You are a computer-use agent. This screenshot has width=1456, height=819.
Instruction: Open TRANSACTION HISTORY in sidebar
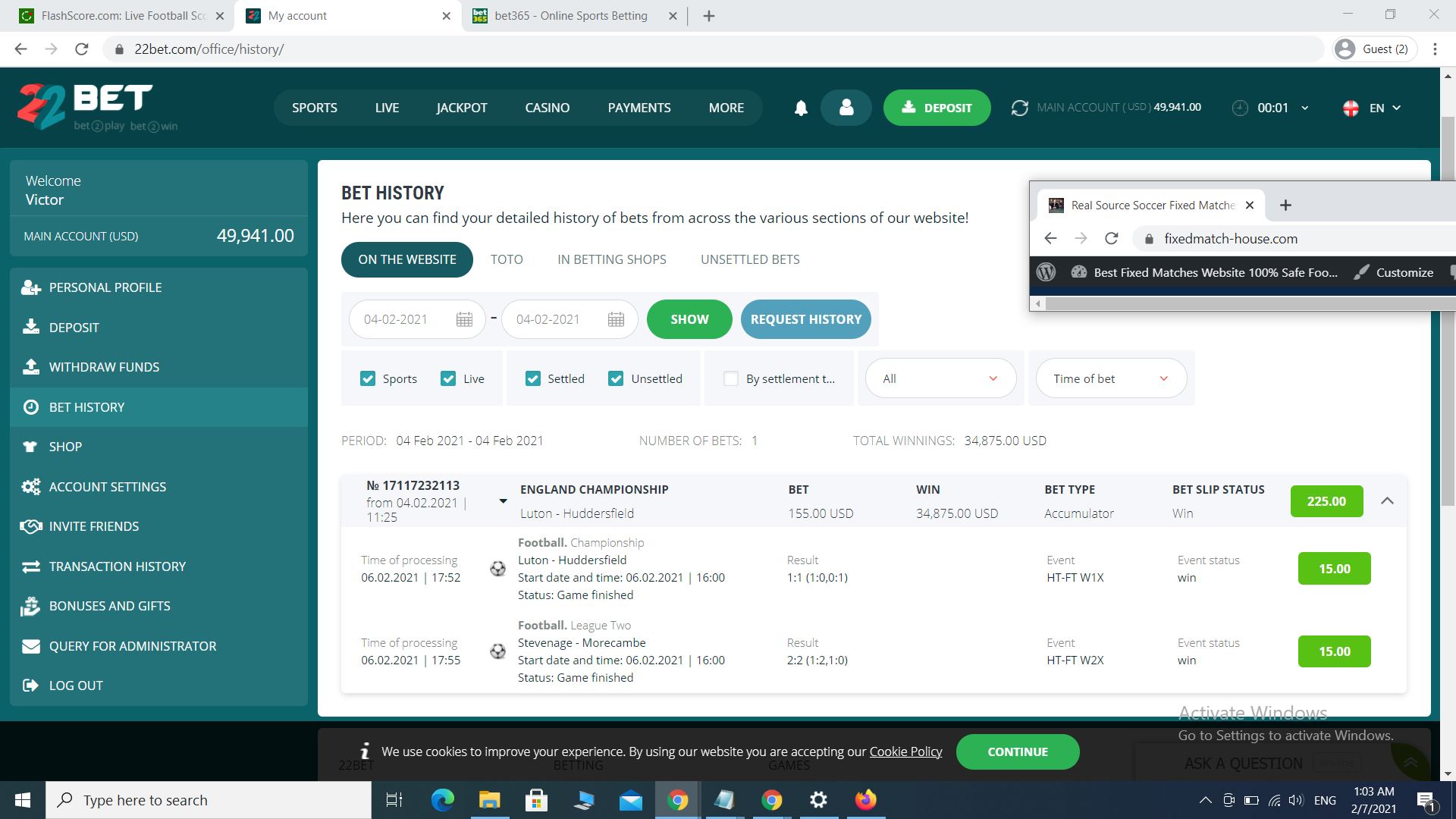tap(159, 566)
